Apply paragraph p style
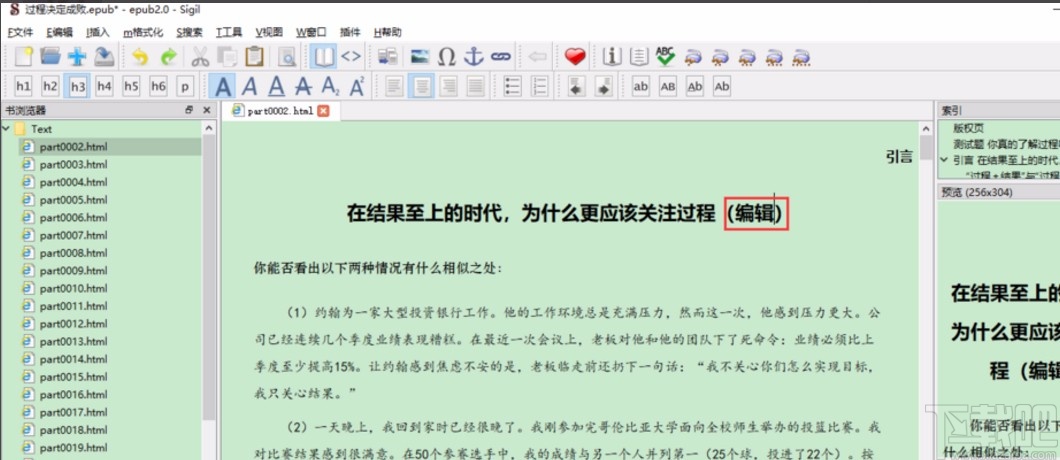The image size is (1060, 460). tap(185, 87)
